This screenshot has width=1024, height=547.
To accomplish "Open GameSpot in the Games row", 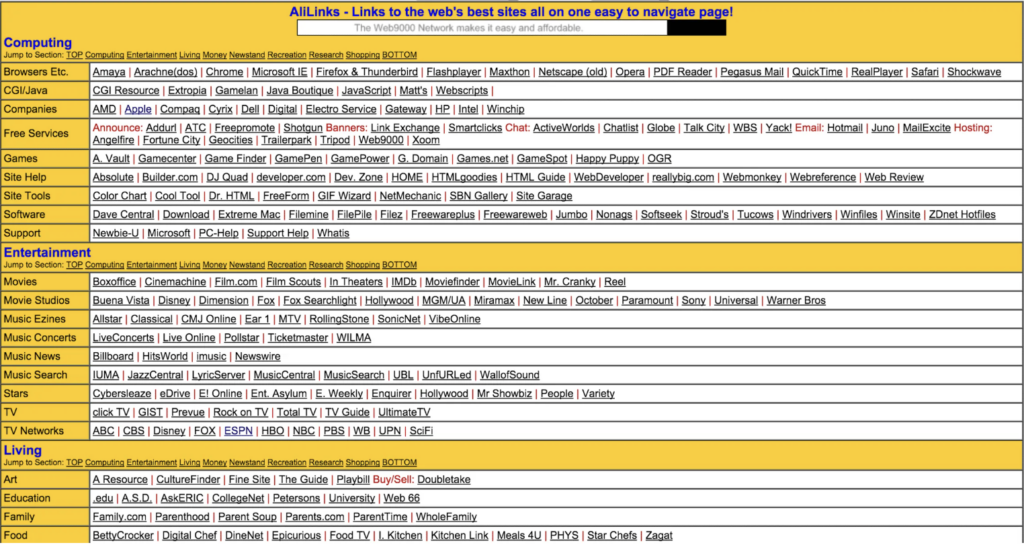I will click(542, 159).
